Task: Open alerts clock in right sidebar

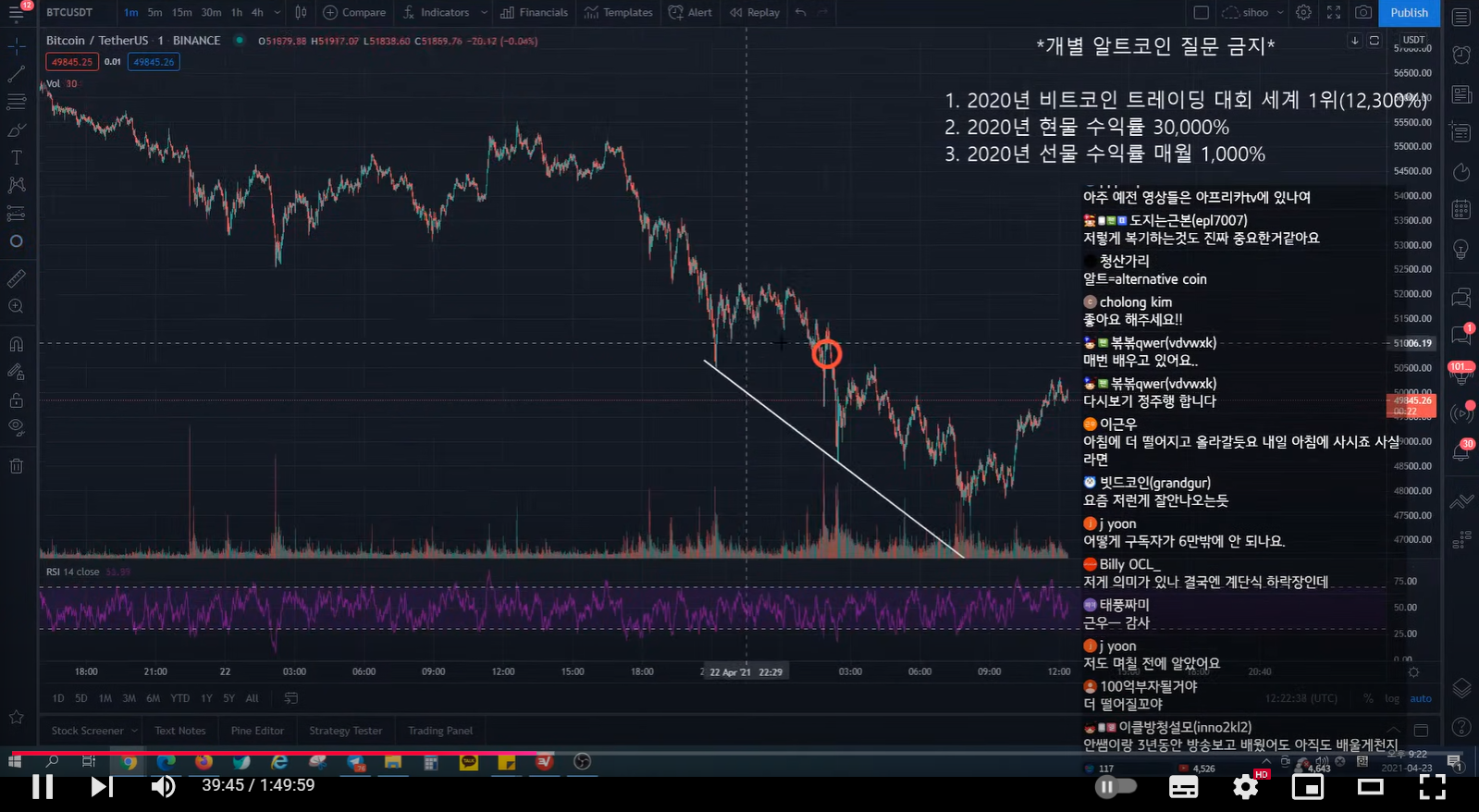Action: (x=1461, y=55)
